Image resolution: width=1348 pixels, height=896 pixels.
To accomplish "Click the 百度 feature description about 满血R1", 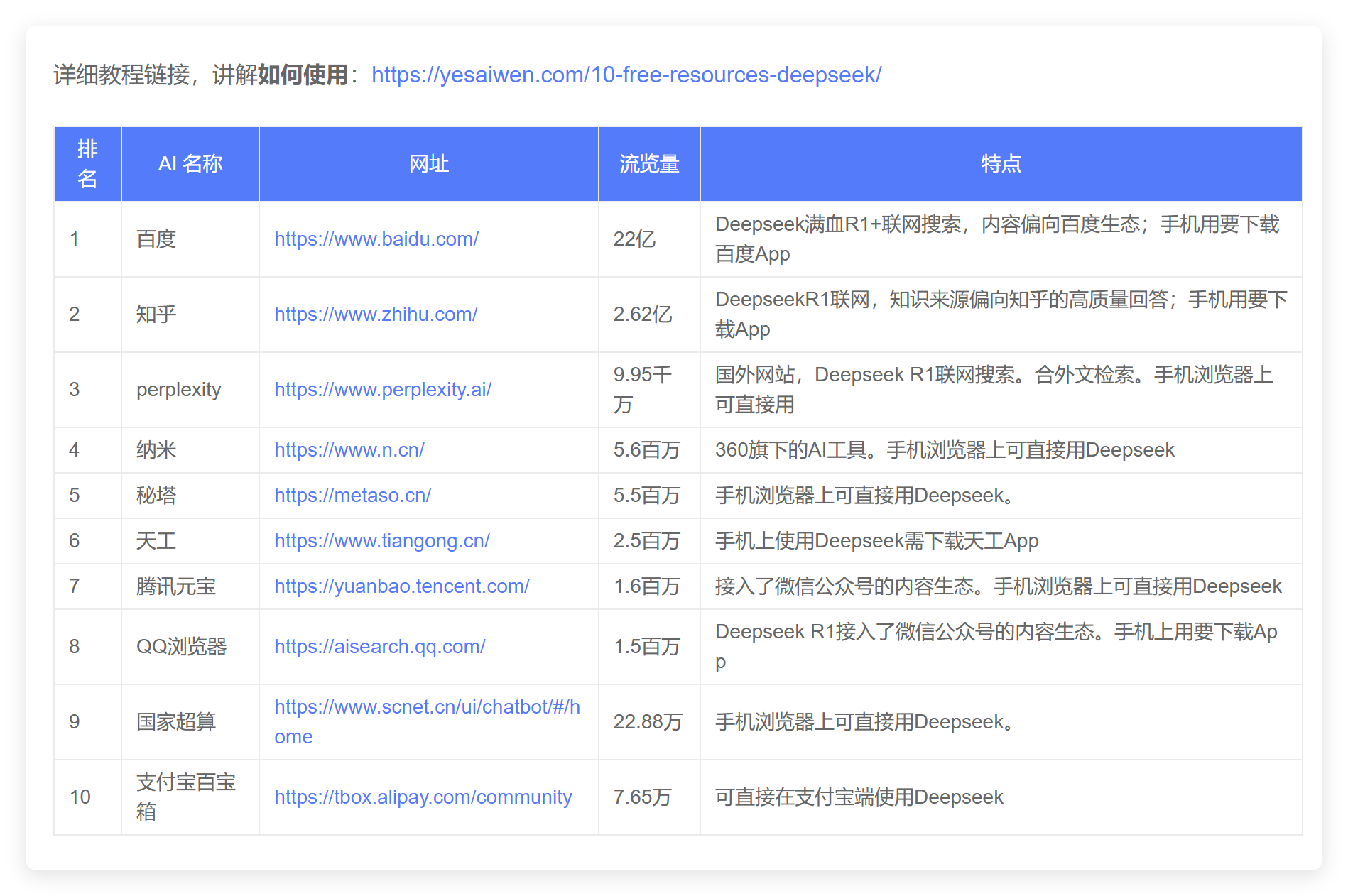I will coord(997,239).
